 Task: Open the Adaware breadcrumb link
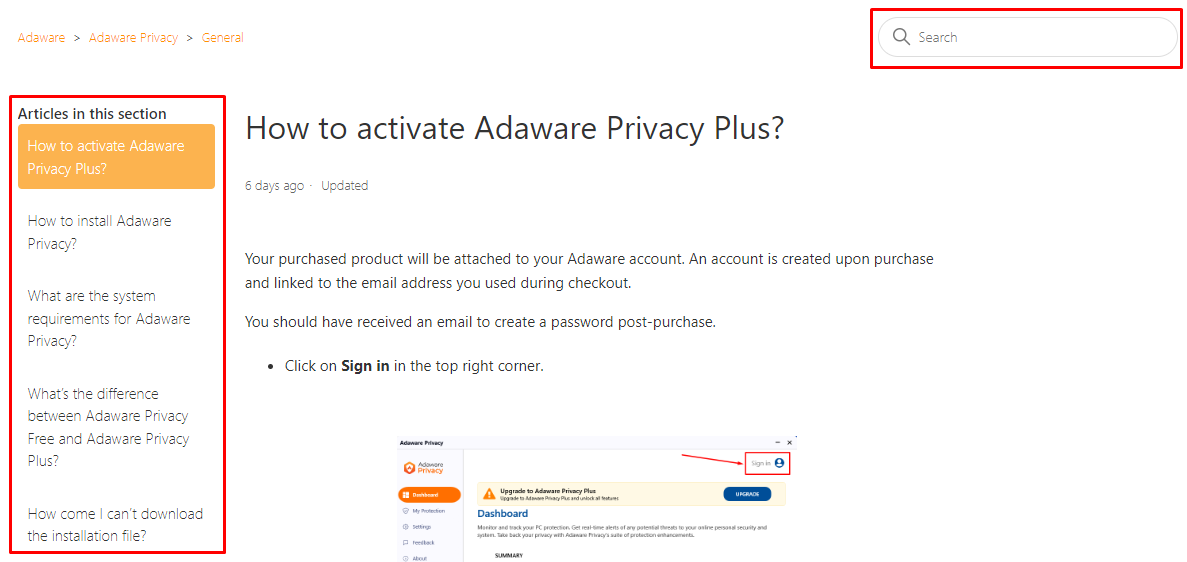(42, 37)
